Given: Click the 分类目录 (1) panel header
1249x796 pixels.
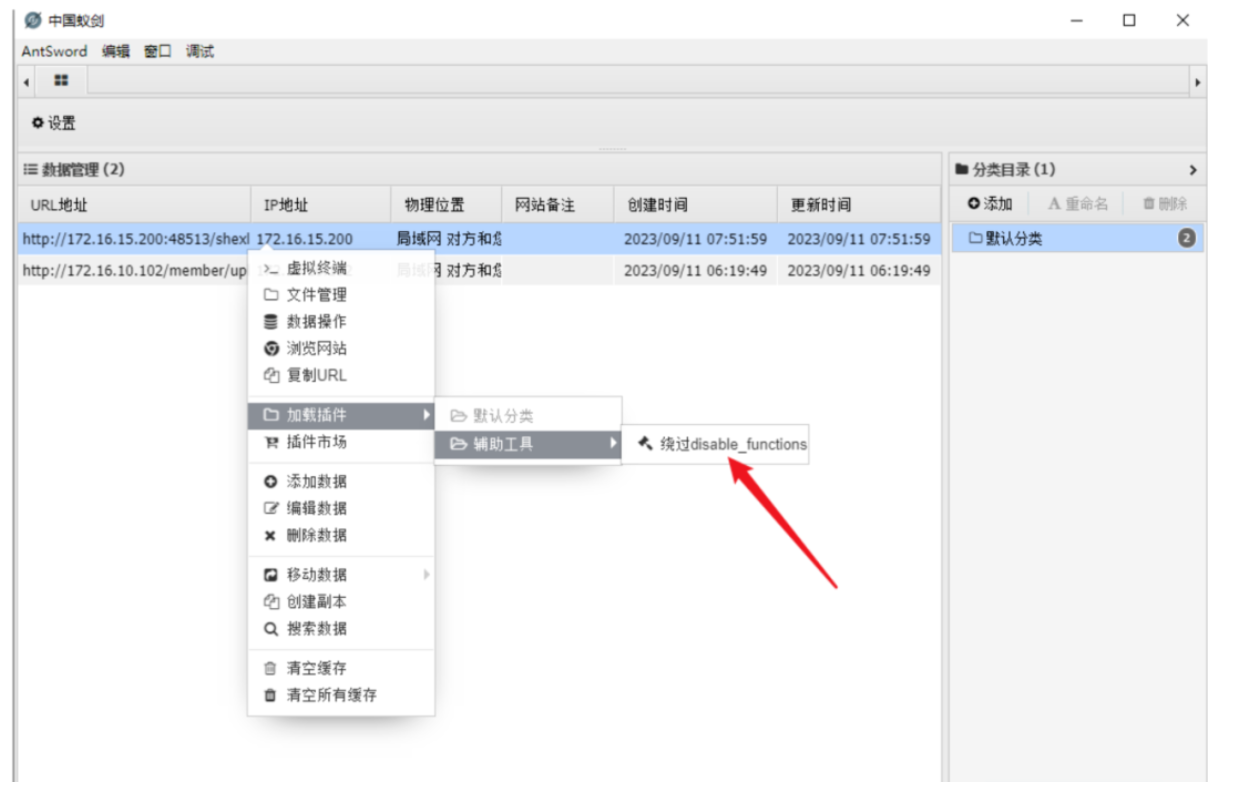Looking at the screenshot, I should tap(1076, 170).
